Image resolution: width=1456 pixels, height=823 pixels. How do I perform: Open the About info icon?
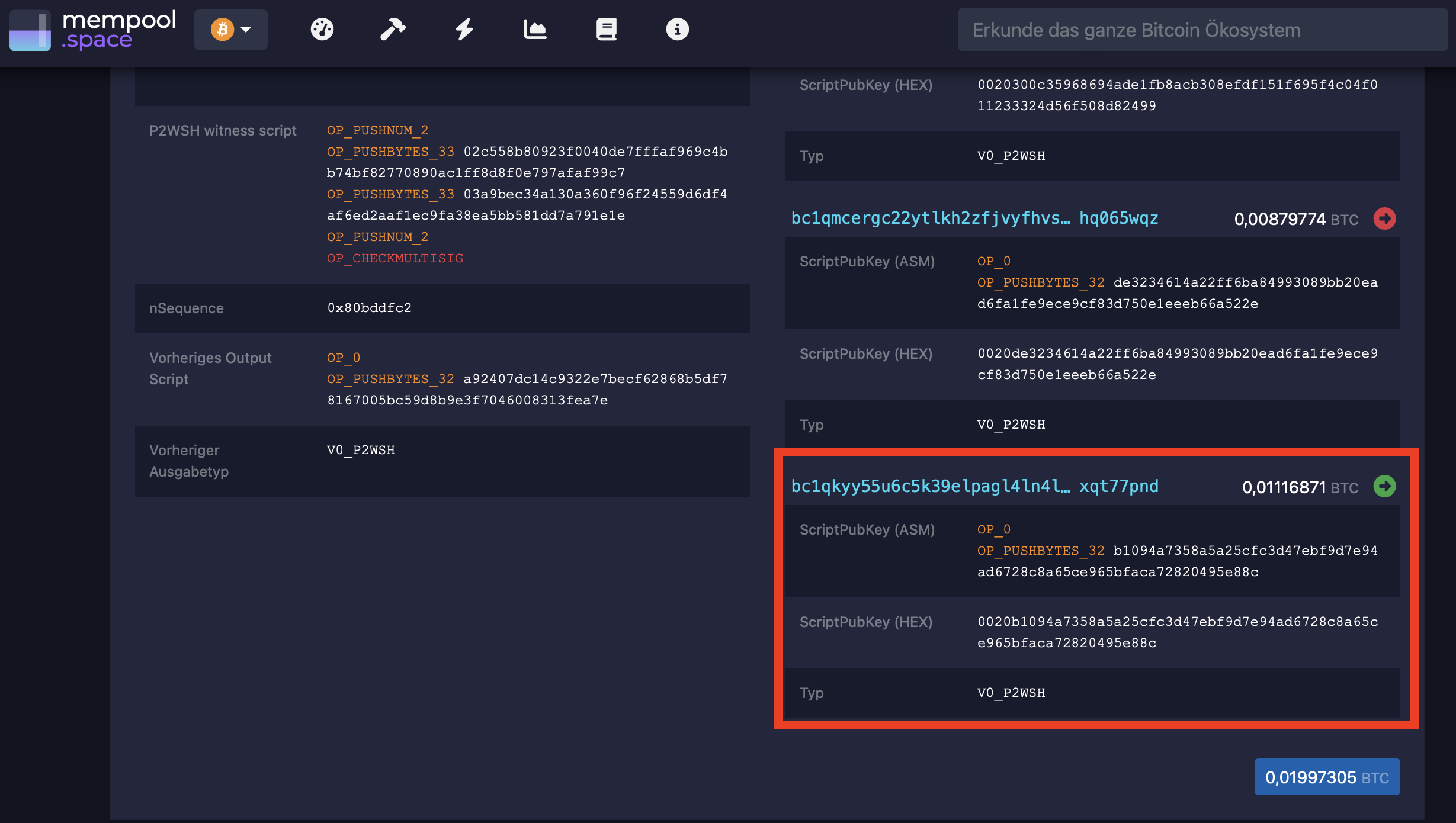coord(677,29)
